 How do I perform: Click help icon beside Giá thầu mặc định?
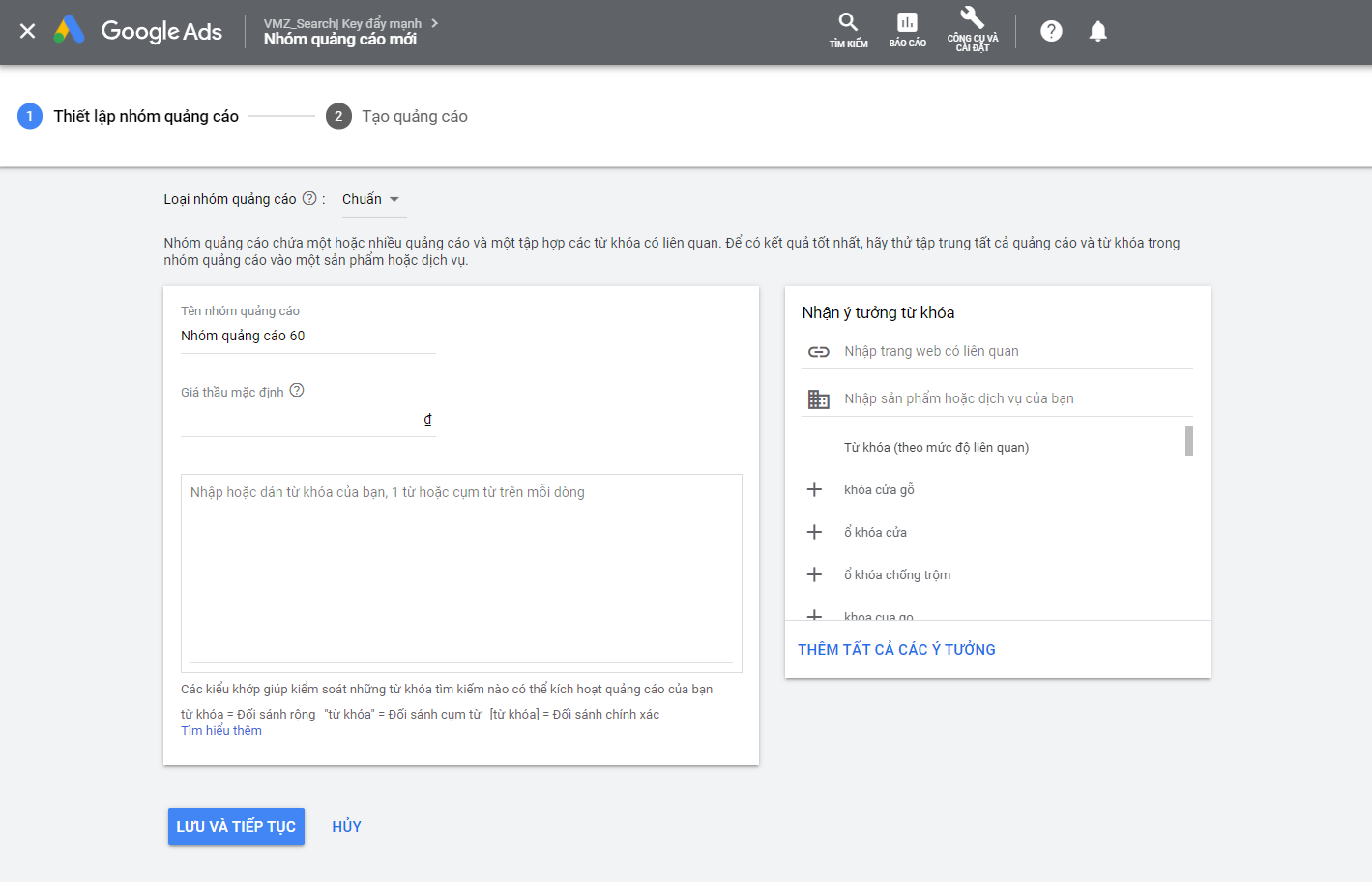click(297, 390)
